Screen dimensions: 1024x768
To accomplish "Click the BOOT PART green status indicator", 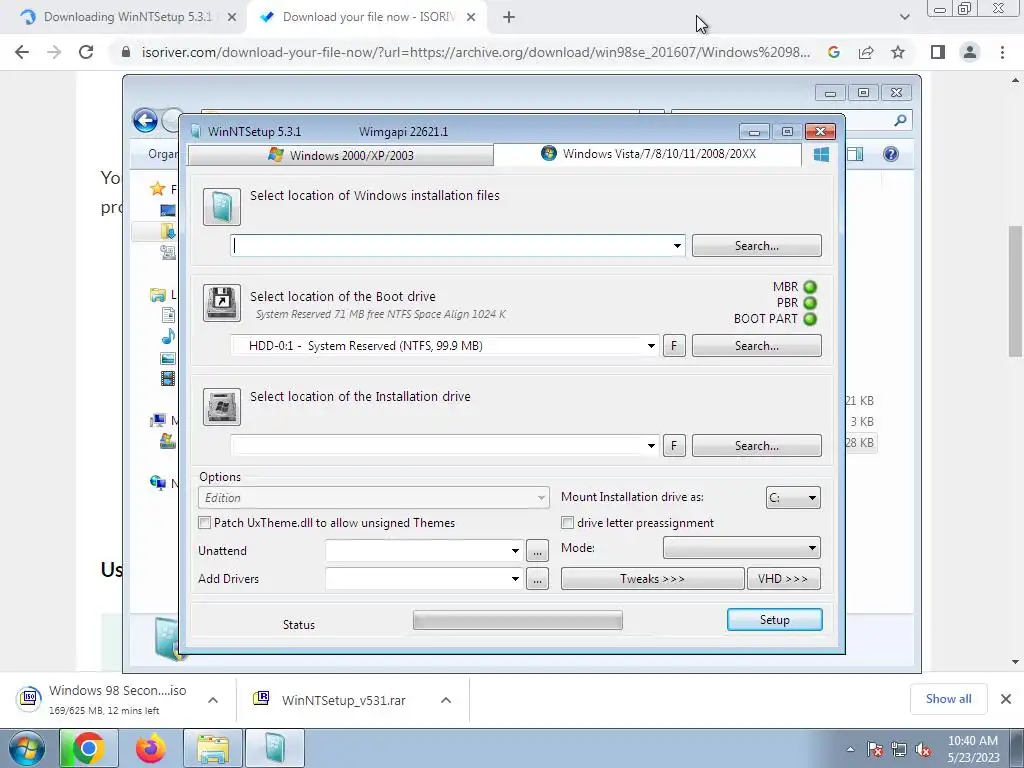I will [810, 319].
